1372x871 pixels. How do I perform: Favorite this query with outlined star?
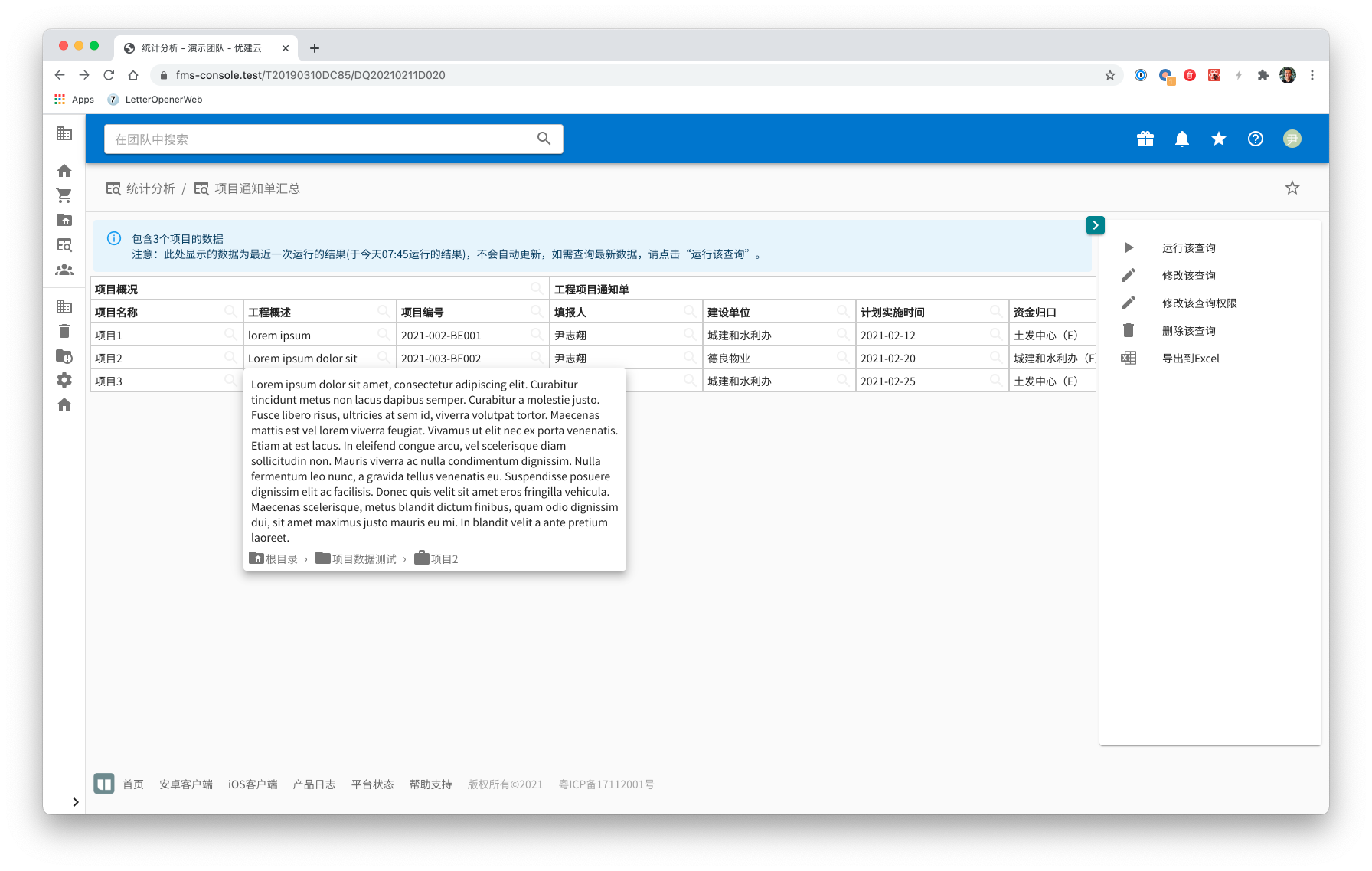click(x=1292, y=188)
